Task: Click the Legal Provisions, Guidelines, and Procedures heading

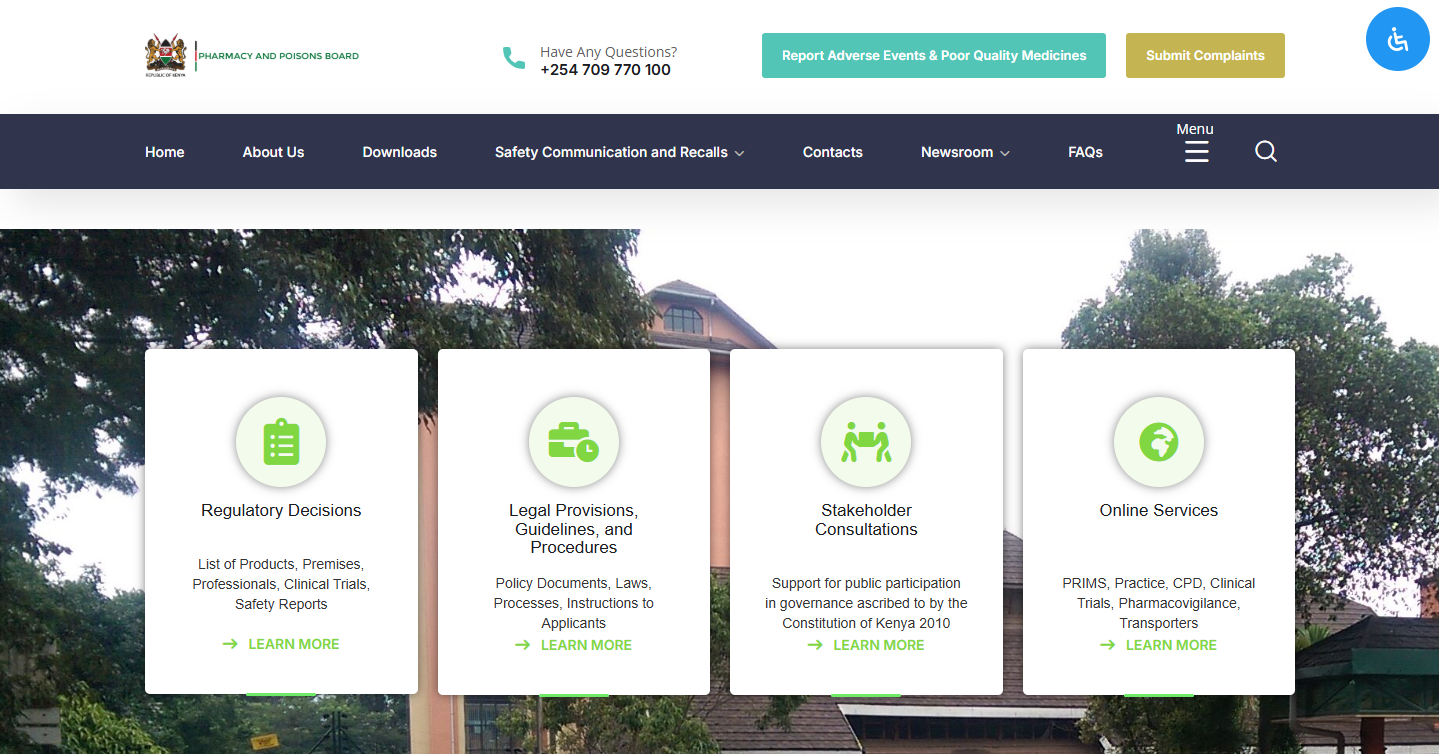Action: pyautogui.click(x=574, y=529)
